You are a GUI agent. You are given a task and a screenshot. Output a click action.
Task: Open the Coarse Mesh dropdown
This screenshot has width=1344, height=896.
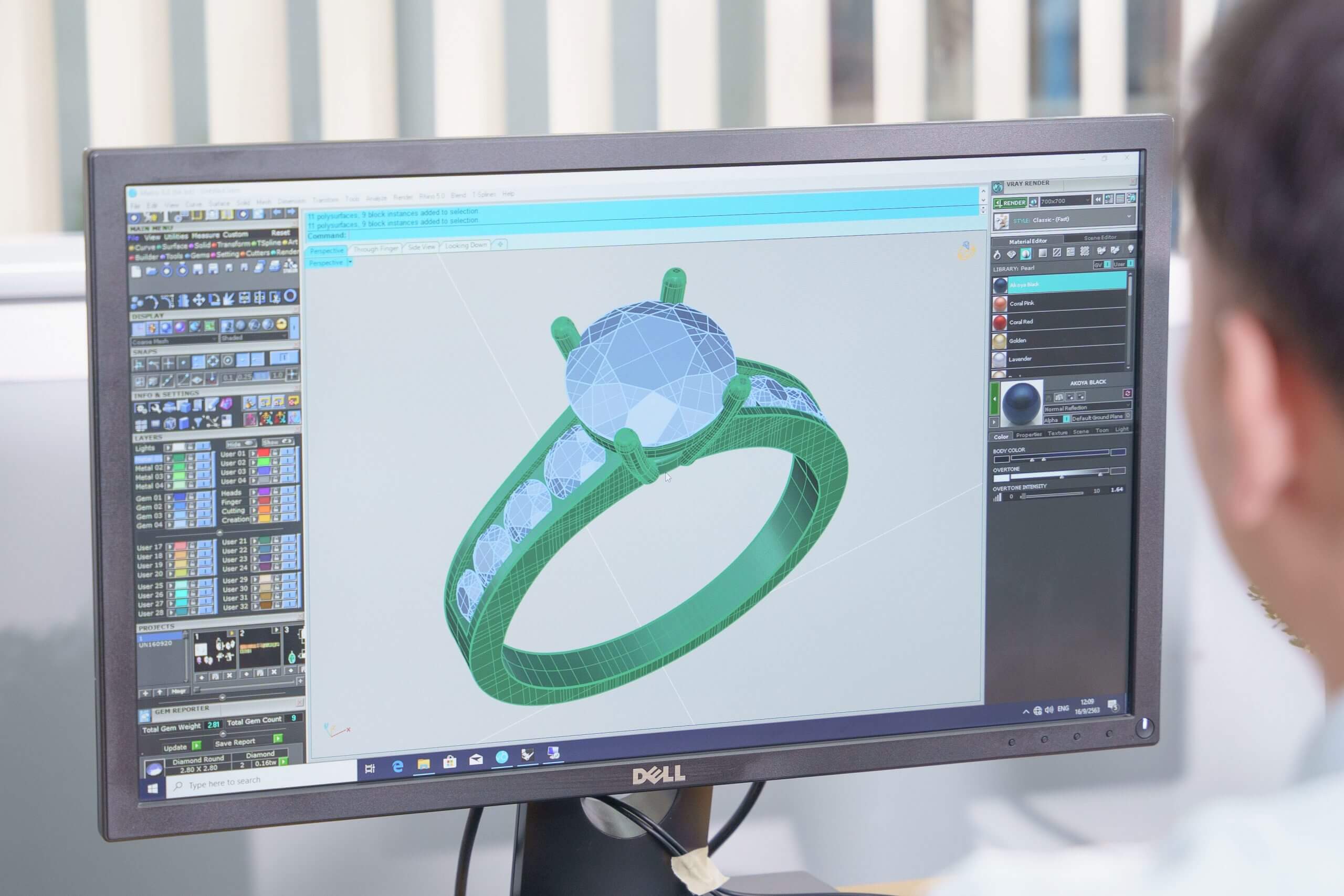click(x=174, y=341)
